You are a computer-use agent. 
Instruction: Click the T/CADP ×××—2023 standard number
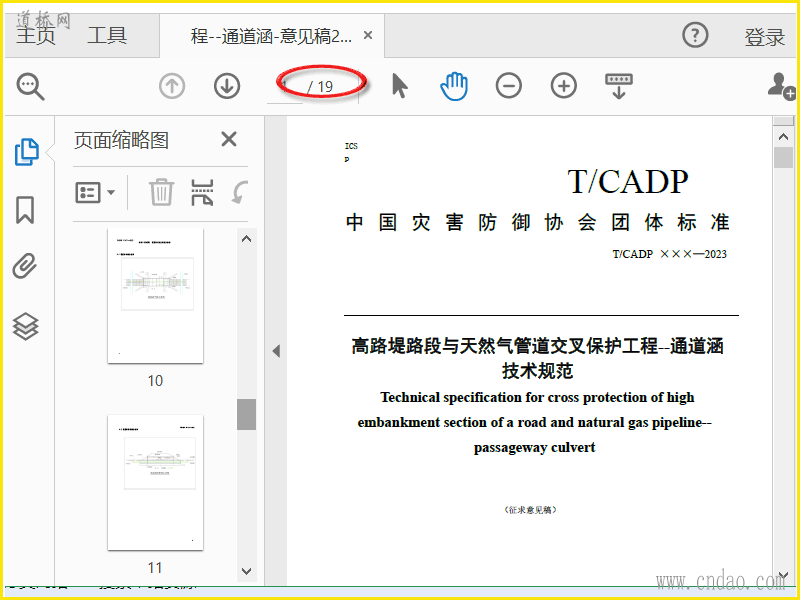pos(669,254)
